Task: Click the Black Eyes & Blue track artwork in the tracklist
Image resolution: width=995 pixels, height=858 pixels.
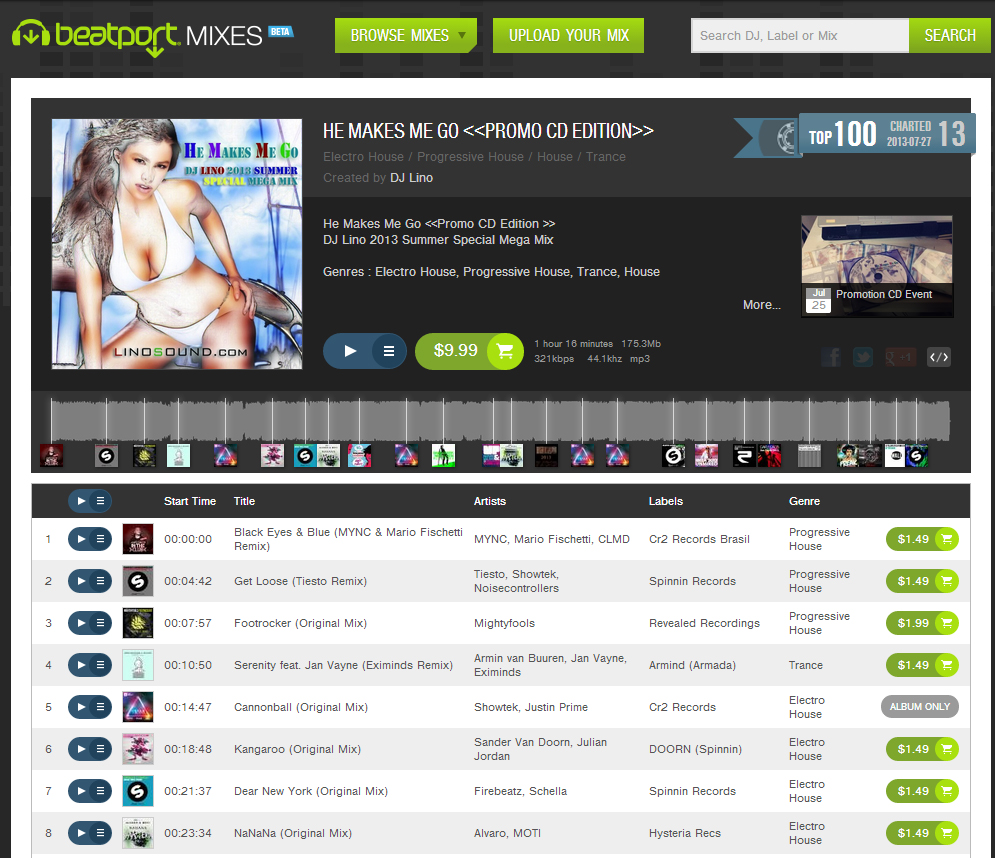Action: click(x=138, y=539)
